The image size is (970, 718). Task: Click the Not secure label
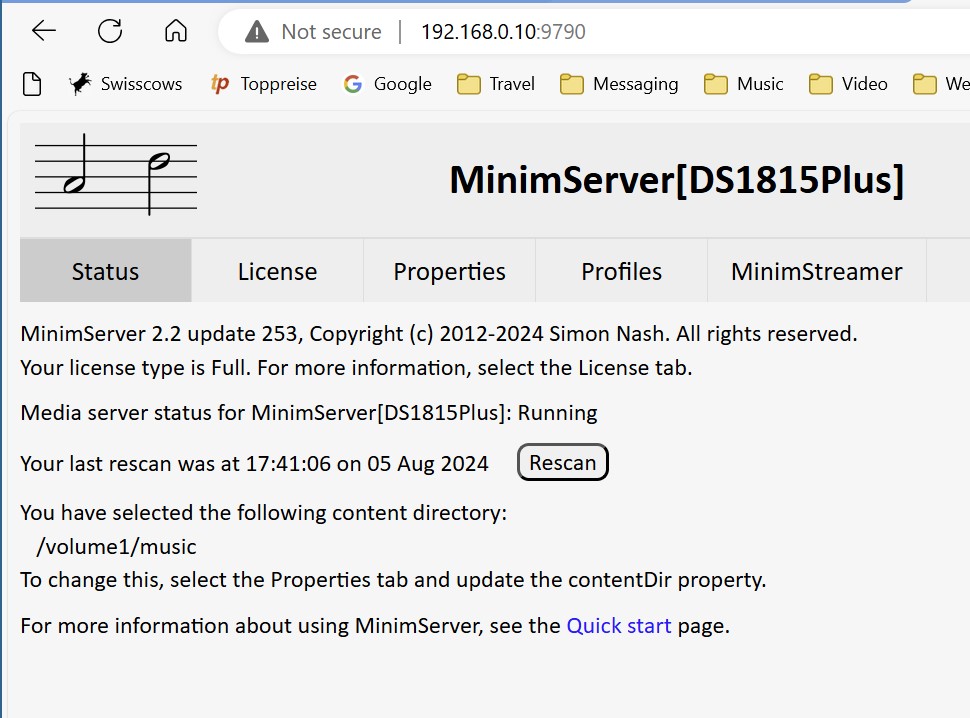click(332, 32)
